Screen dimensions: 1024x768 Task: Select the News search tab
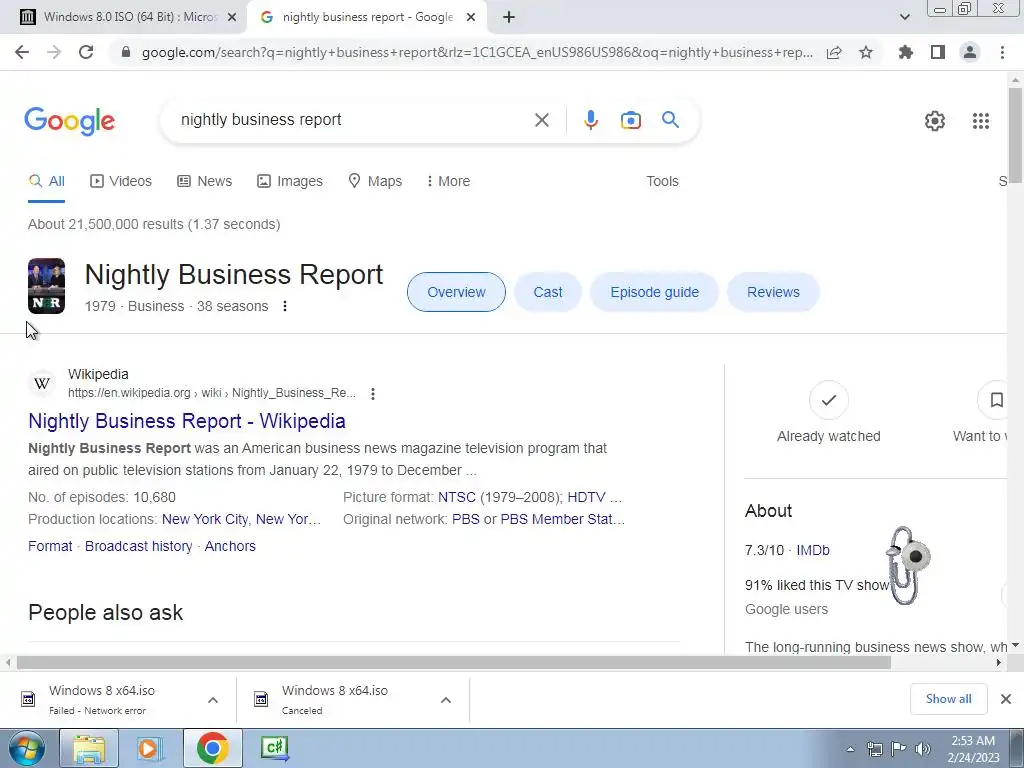[205, 181]
